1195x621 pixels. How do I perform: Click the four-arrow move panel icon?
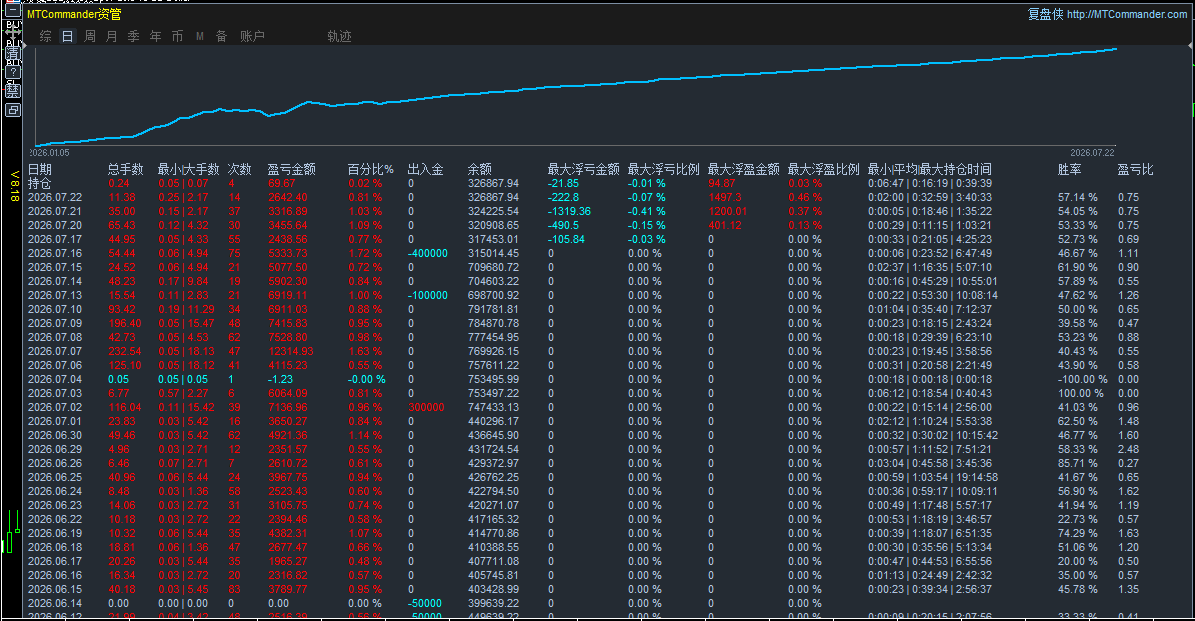pos(13,32)
